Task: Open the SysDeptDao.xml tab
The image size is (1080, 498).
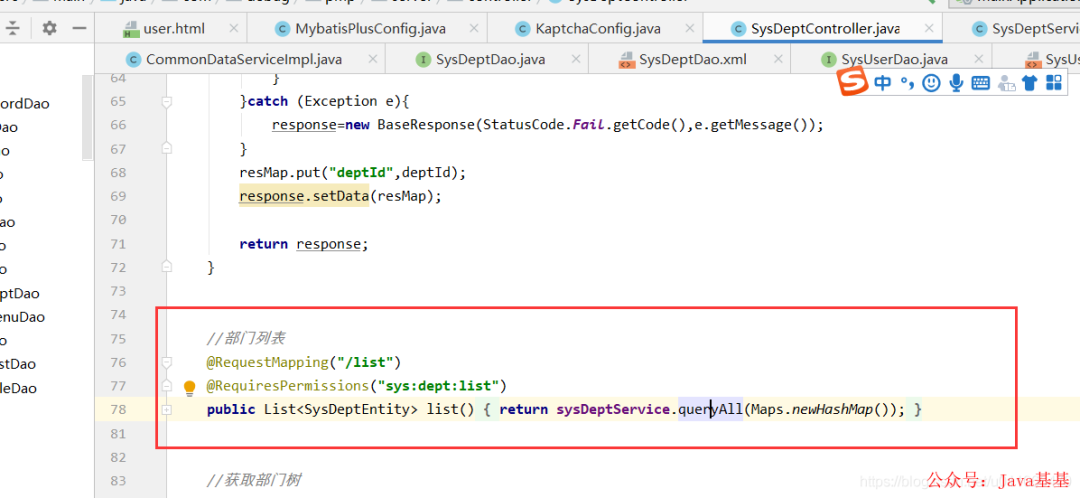Action: click(x=692, y=59)
